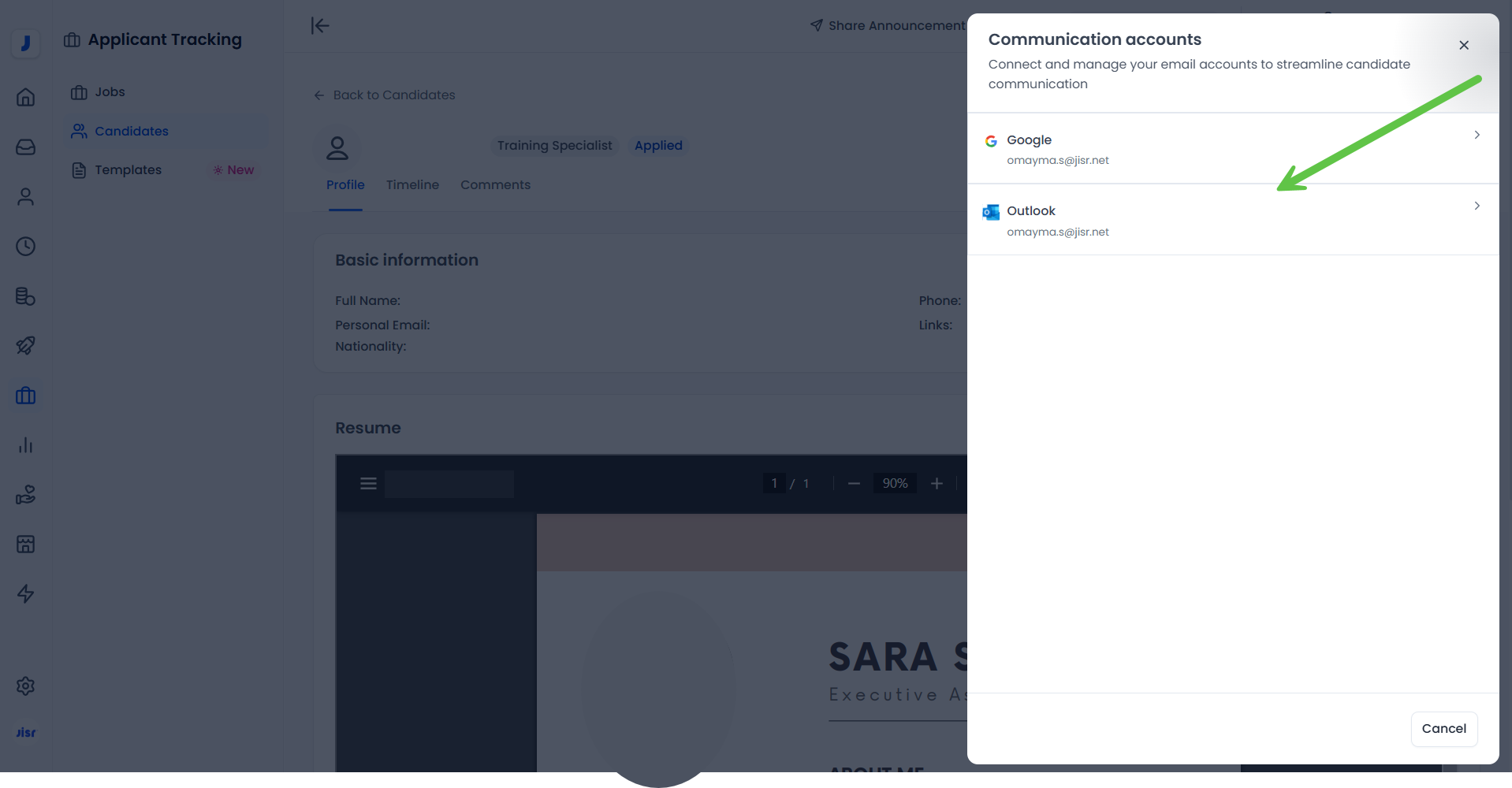The height and width of the screenshot is (788, 1512).
Task: Click the 90% zoom level field
Action: (895, 484)
